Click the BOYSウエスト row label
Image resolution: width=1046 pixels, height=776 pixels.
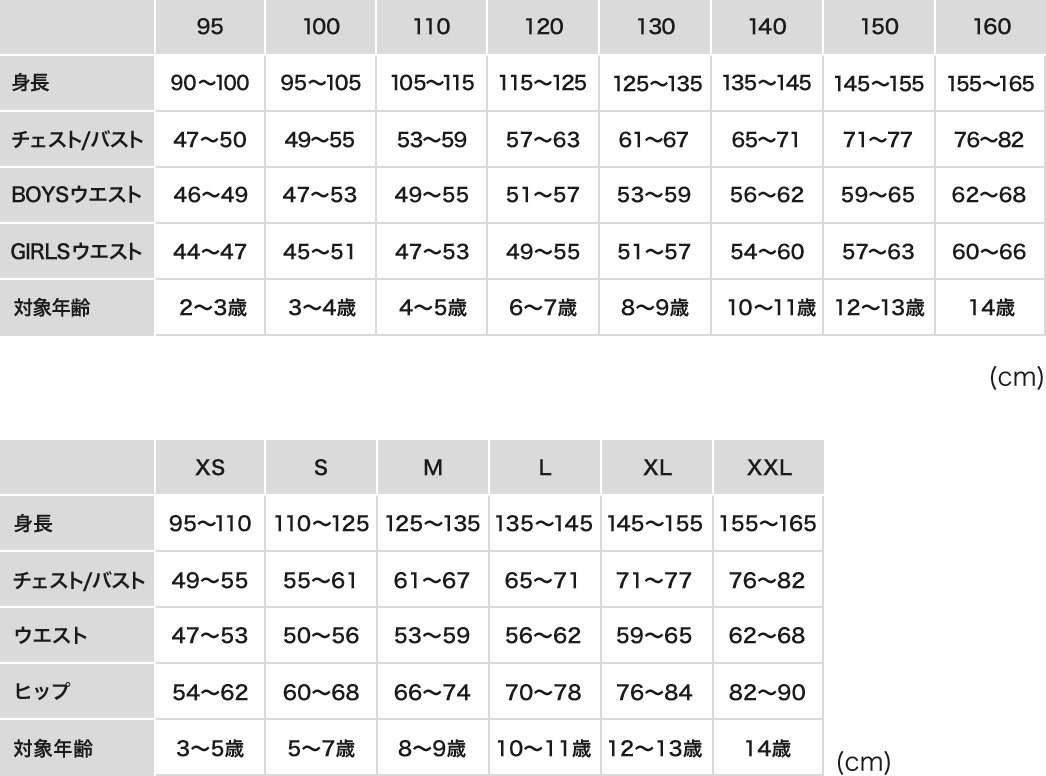click(x=68, y=195)
